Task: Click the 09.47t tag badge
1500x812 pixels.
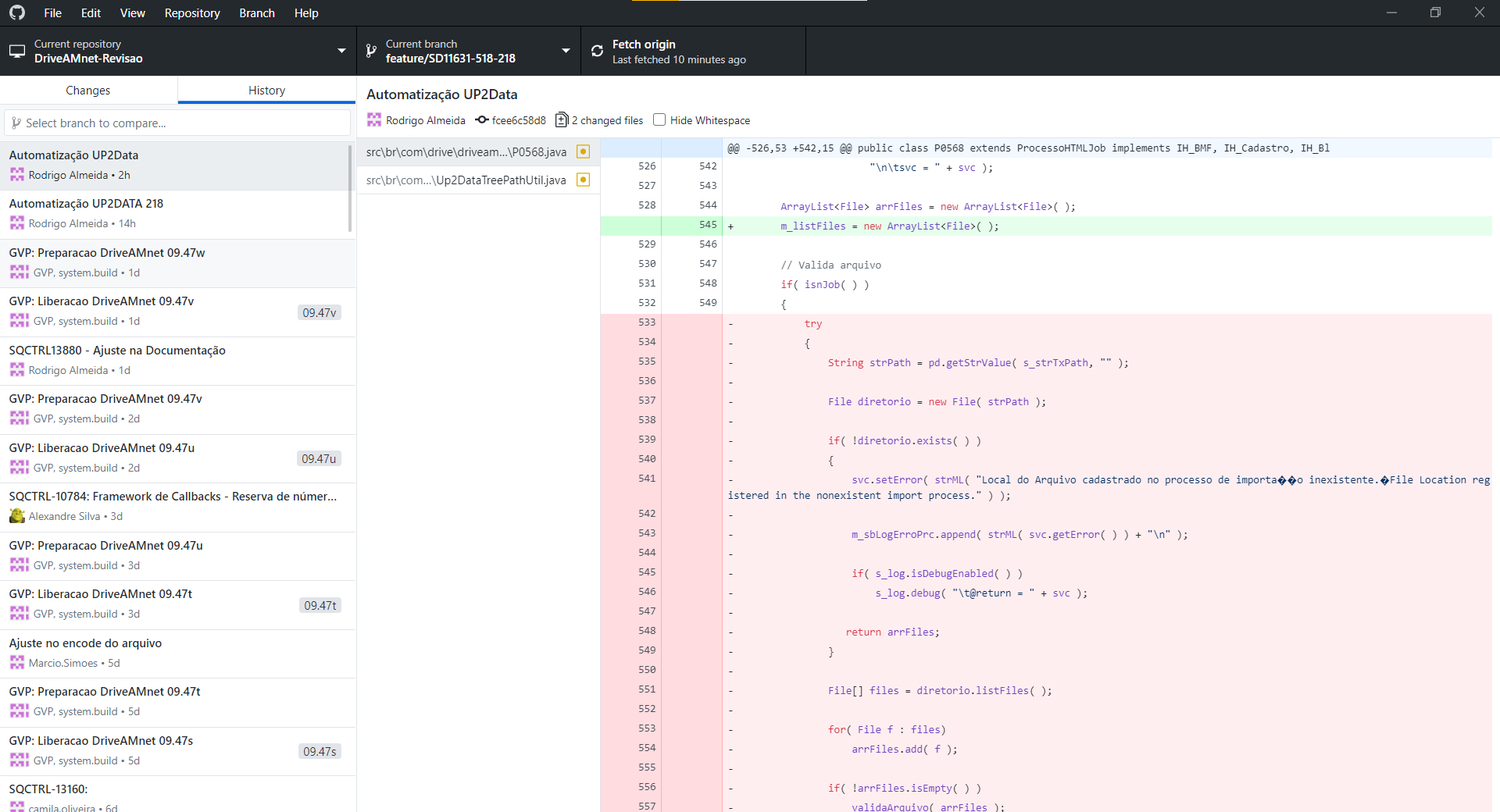Action: pyautogui.click(x=320, y=605)
